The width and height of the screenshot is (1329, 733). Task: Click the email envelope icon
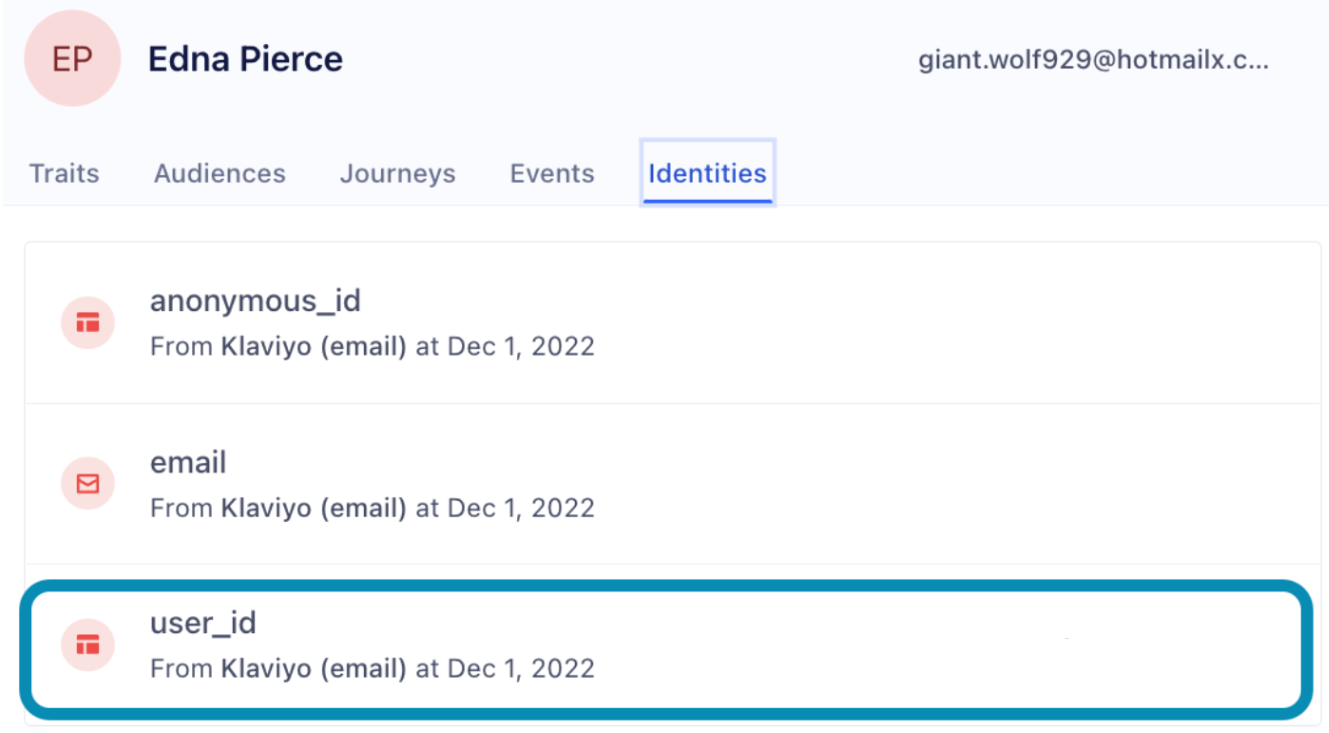pyautogui.click(x=88, y=484)
